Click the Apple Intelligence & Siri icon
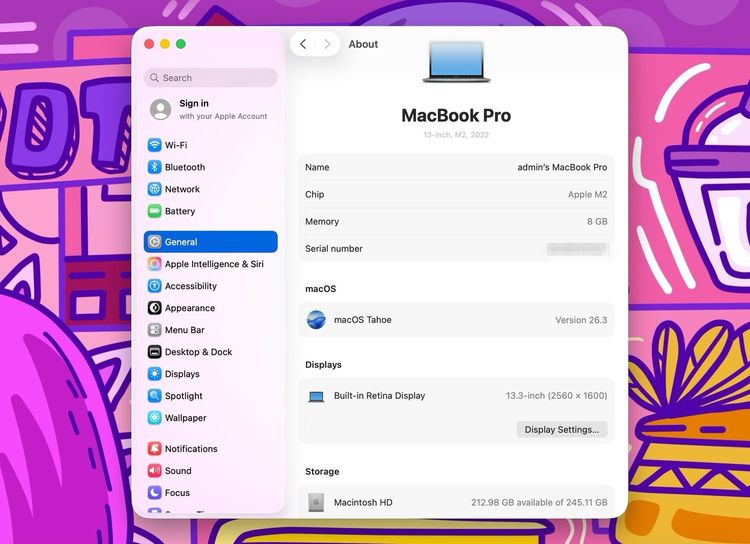 [x=154, y=264]
